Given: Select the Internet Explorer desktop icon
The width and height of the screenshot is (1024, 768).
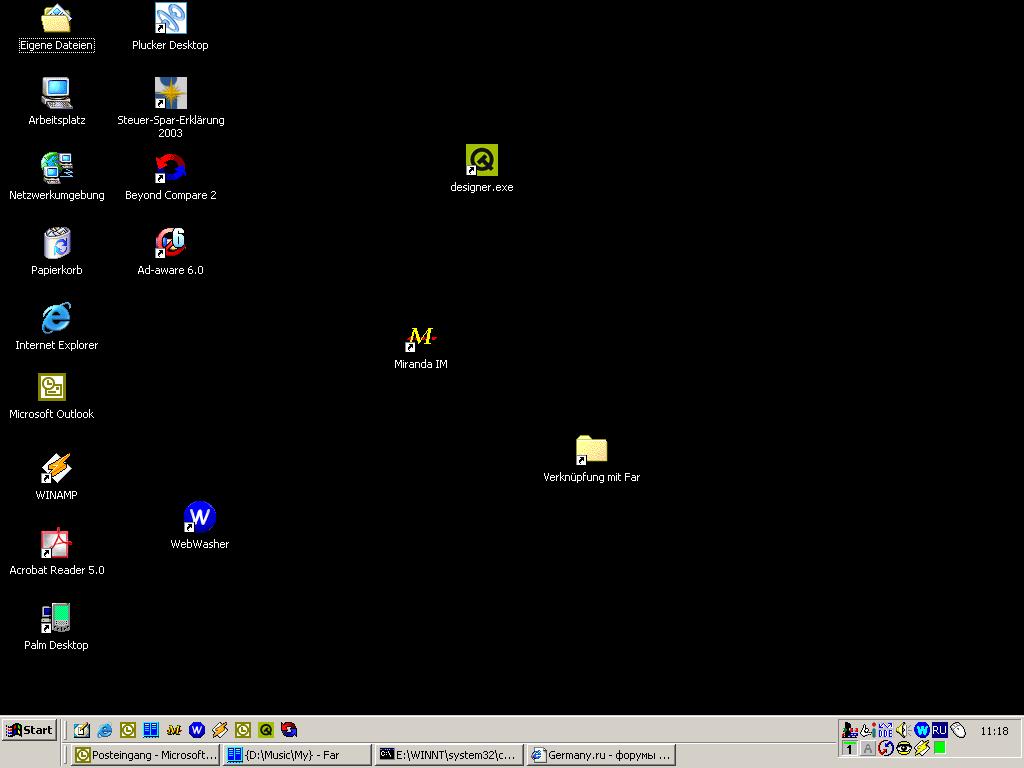Looking at the screenshot, I should pos(57,327).
